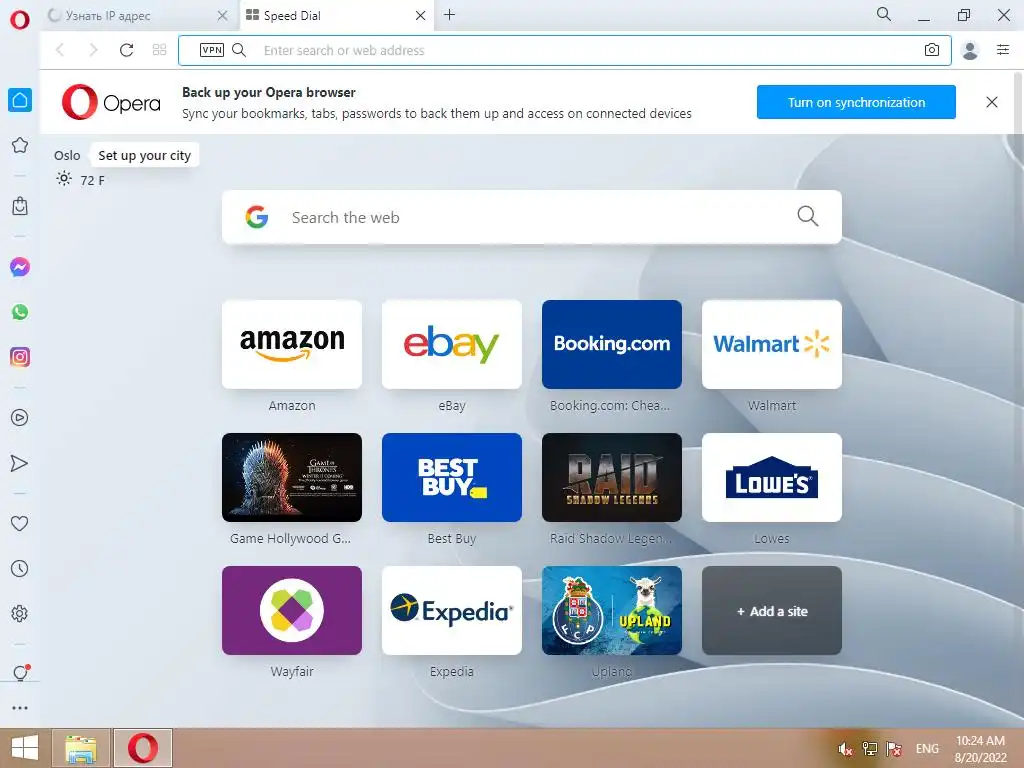Open sidebar setup three dots
The image size is (1024, 768).
tap(20, 708)
